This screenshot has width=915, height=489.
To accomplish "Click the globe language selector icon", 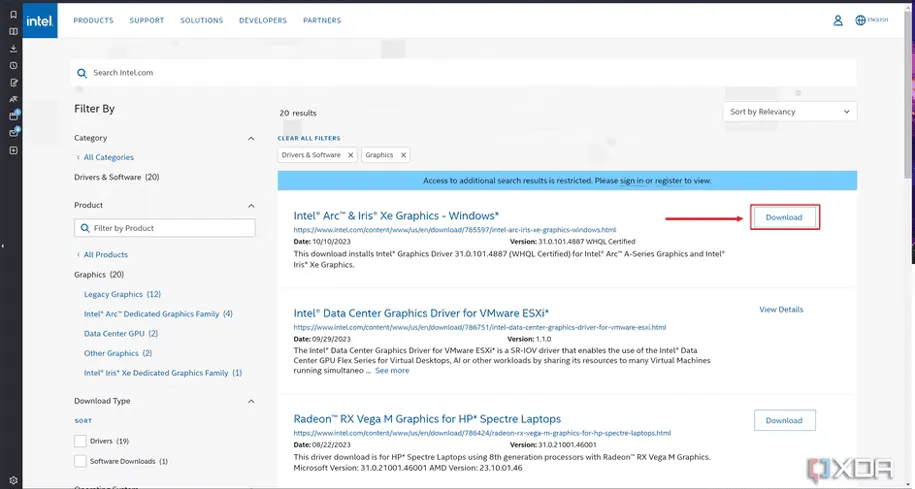I will [860, 20].
